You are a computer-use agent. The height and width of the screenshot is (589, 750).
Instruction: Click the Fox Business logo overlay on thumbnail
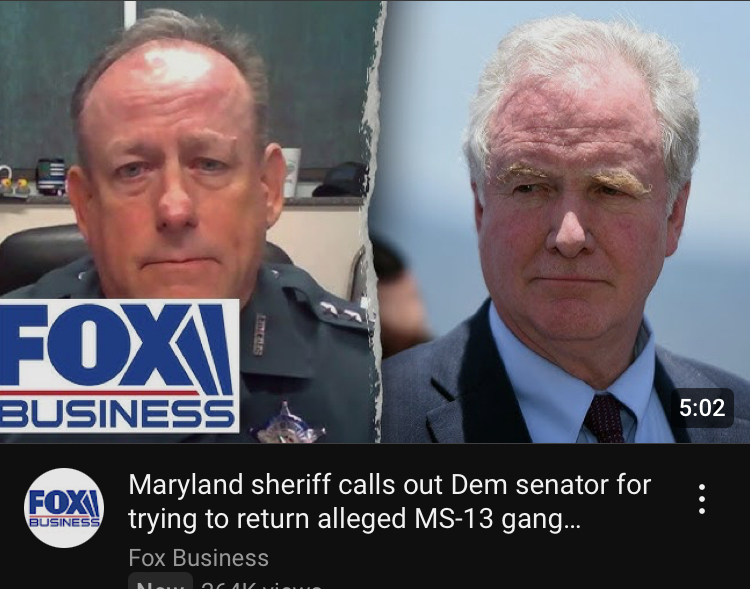pos(119,366)
